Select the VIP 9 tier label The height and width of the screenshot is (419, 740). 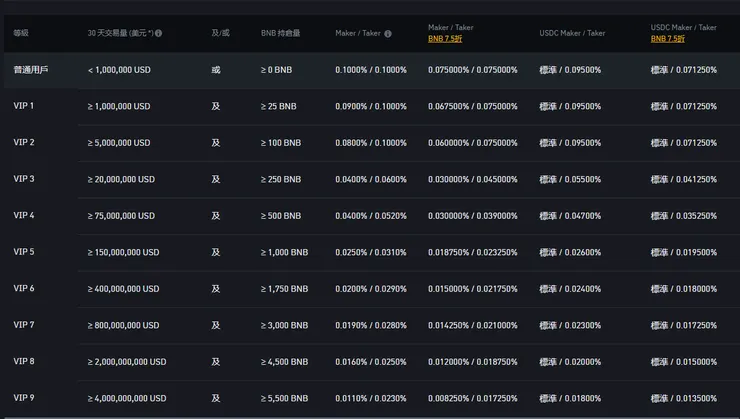click(24, 398)
